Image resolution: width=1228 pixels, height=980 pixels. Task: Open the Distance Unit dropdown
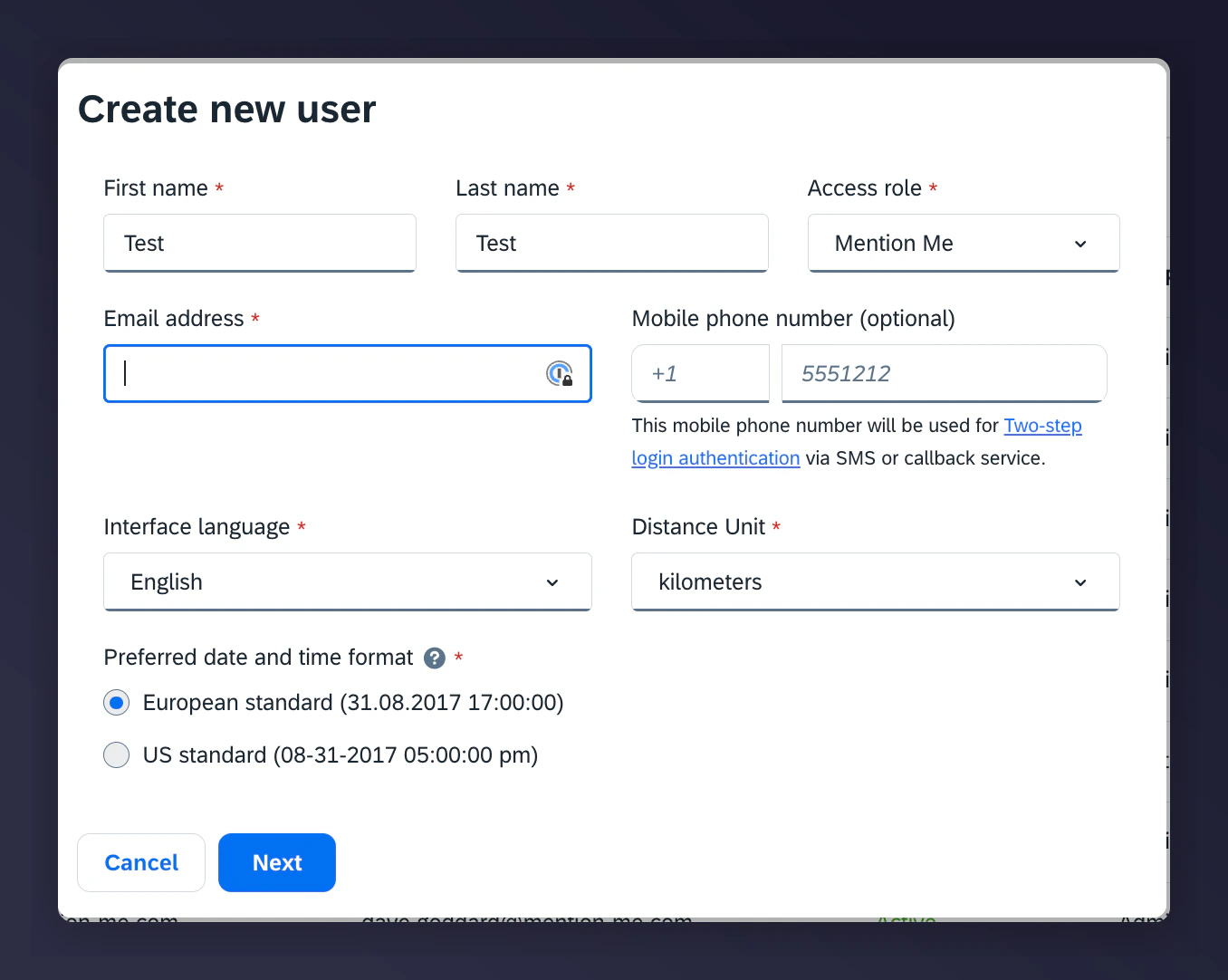click(x=876, y=581)
